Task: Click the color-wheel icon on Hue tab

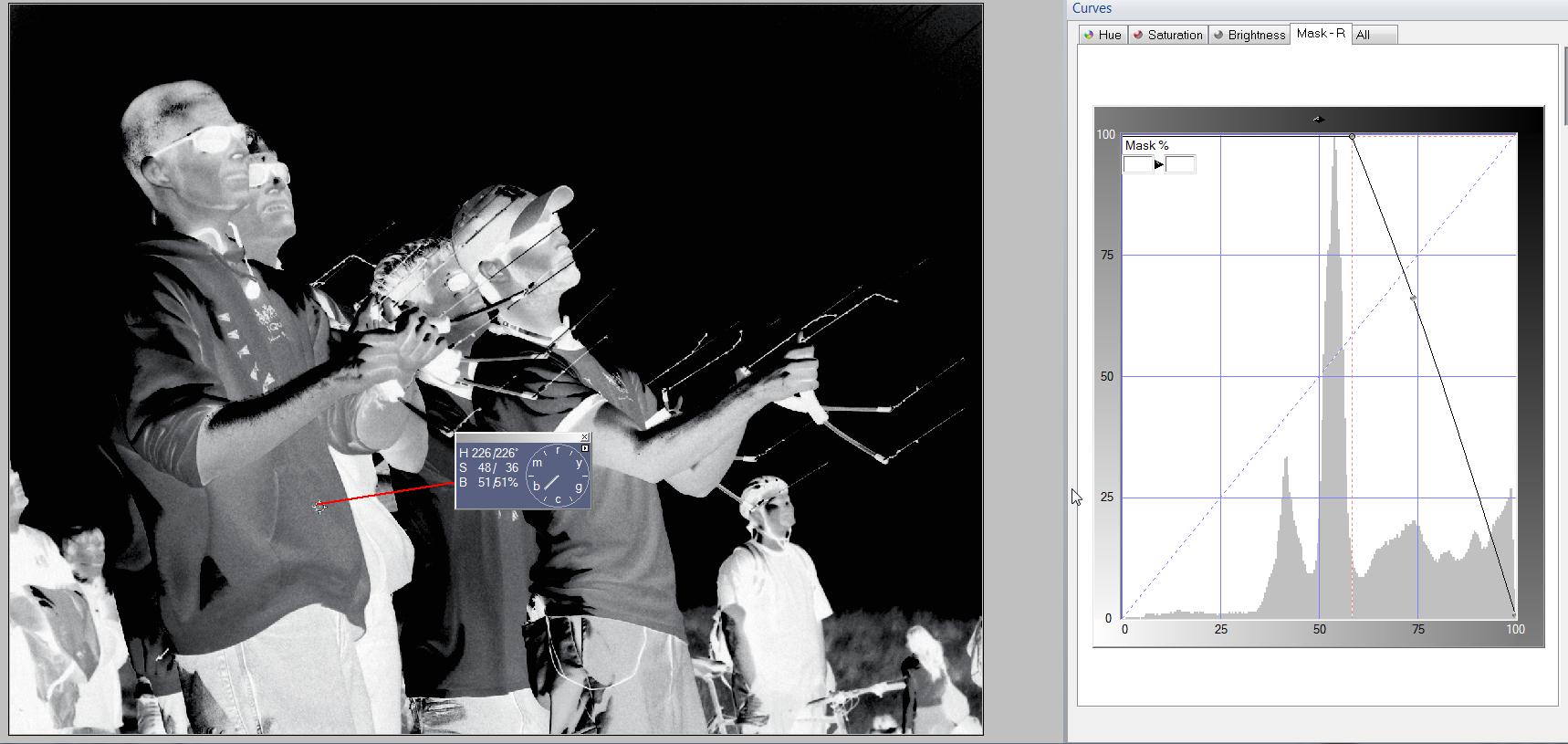Action: coord(1089,35)
